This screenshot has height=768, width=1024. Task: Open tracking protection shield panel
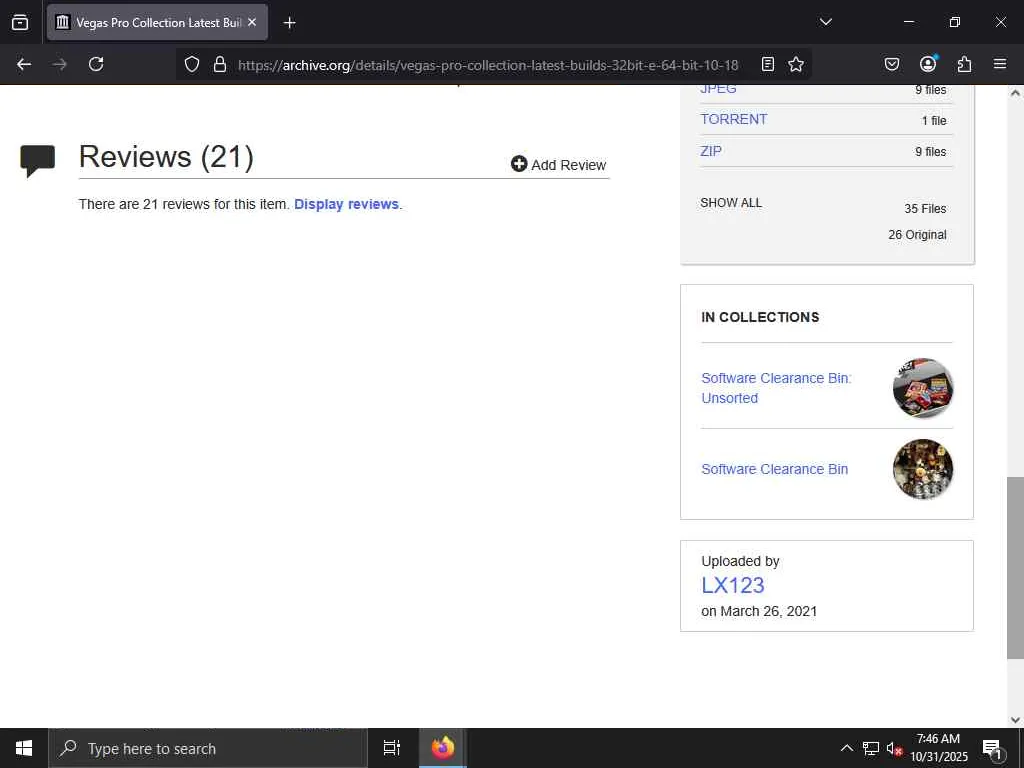tap(191, 64)
